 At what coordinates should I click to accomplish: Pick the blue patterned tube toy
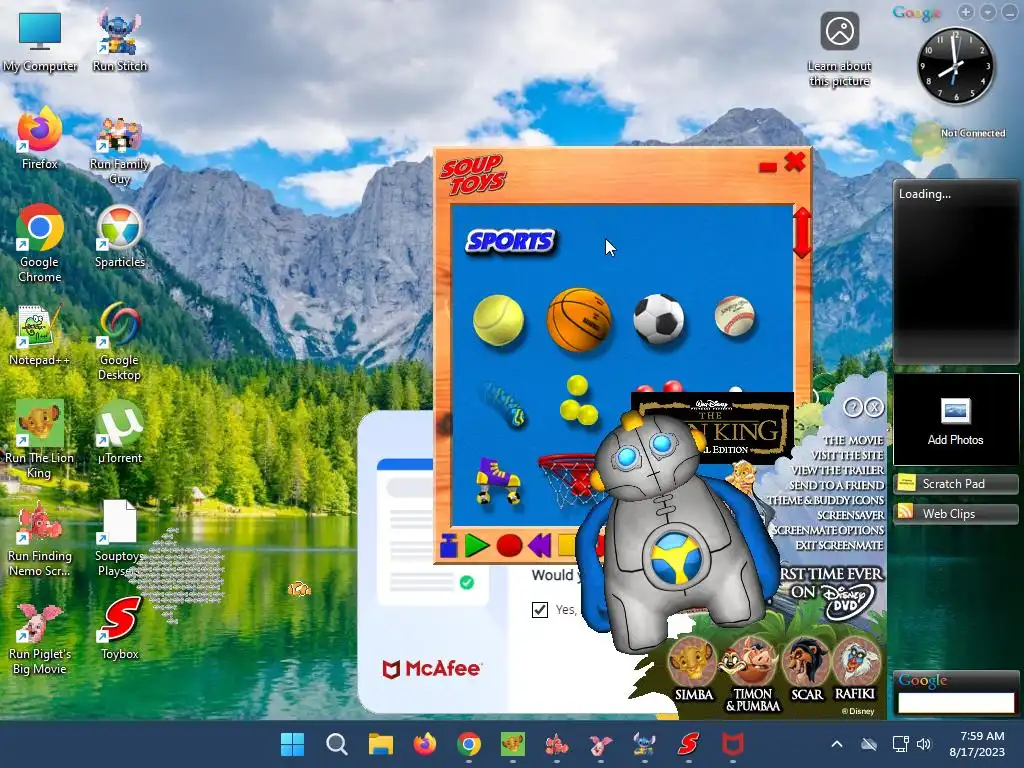(x=504, y=404)
